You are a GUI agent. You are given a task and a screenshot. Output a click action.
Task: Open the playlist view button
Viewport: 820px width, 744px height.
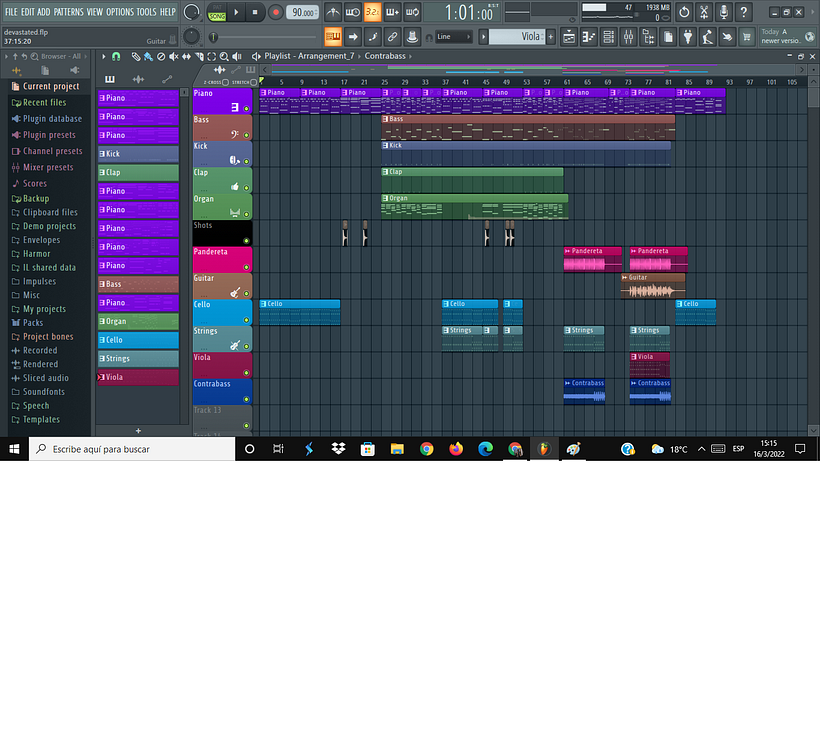coord(569,37)
